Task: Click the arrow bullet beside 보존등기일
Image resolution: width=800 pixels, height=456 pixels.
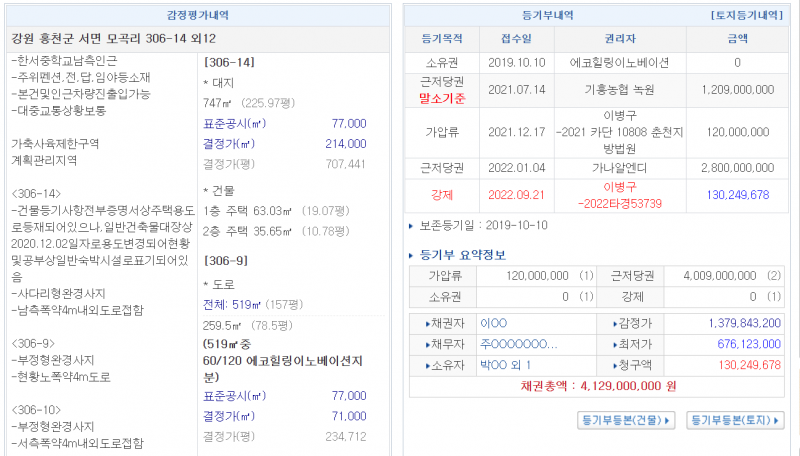Action: (x=413, y=226)
